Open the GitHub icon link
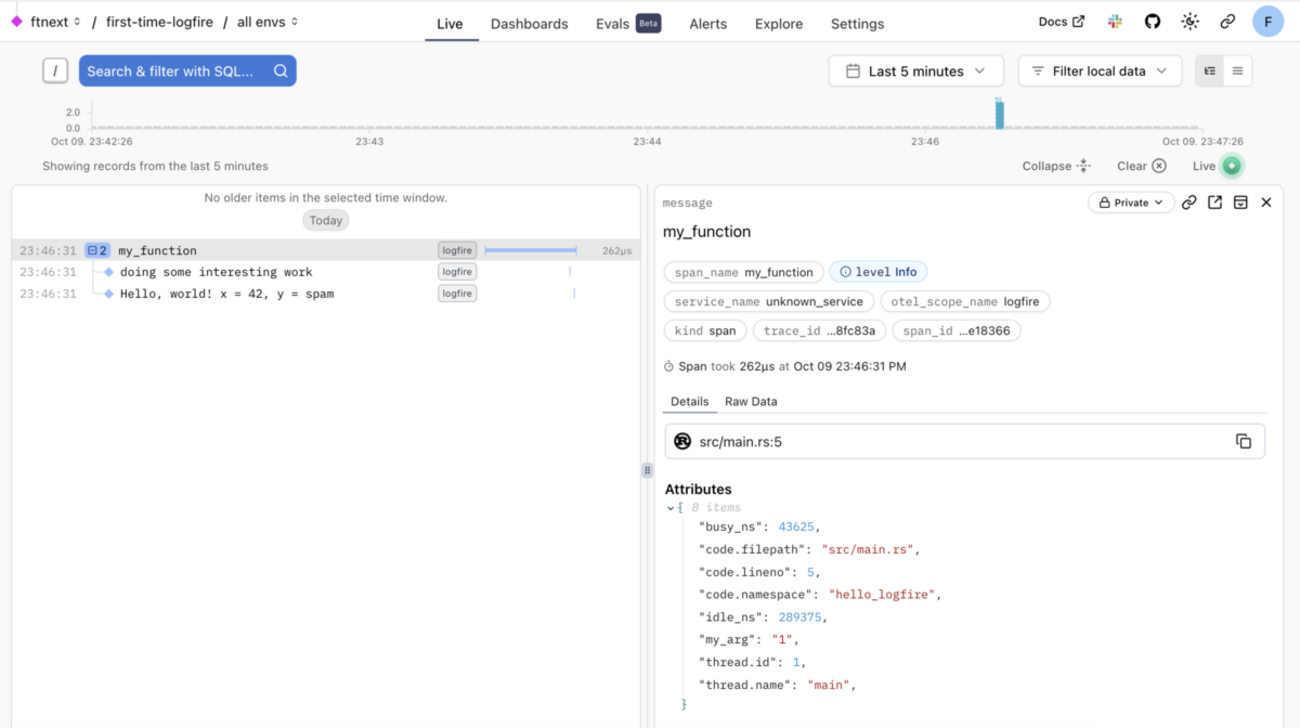 1152,22
